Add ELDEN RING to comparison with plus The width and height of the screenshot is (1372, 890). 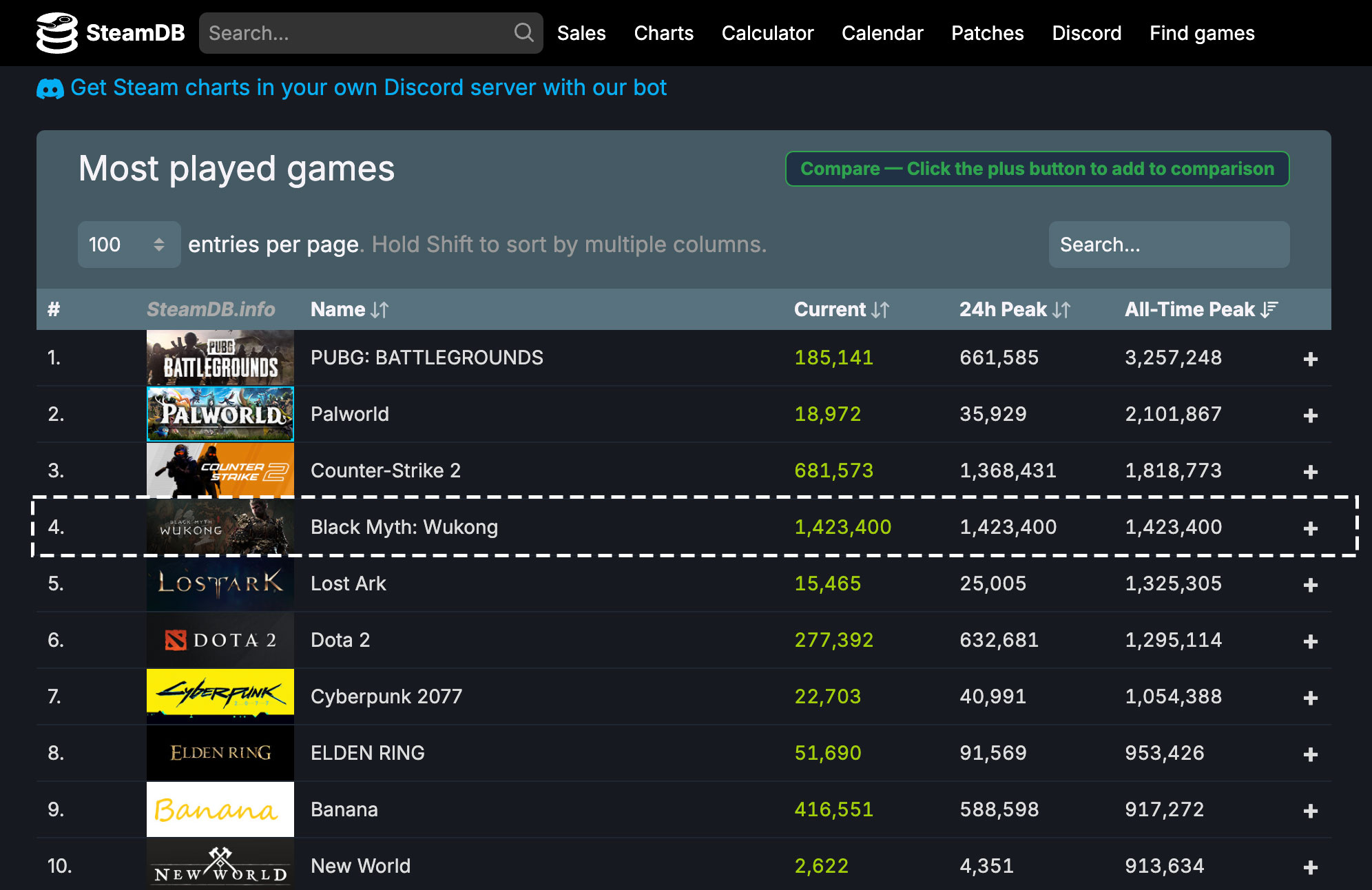[1310, 754]
